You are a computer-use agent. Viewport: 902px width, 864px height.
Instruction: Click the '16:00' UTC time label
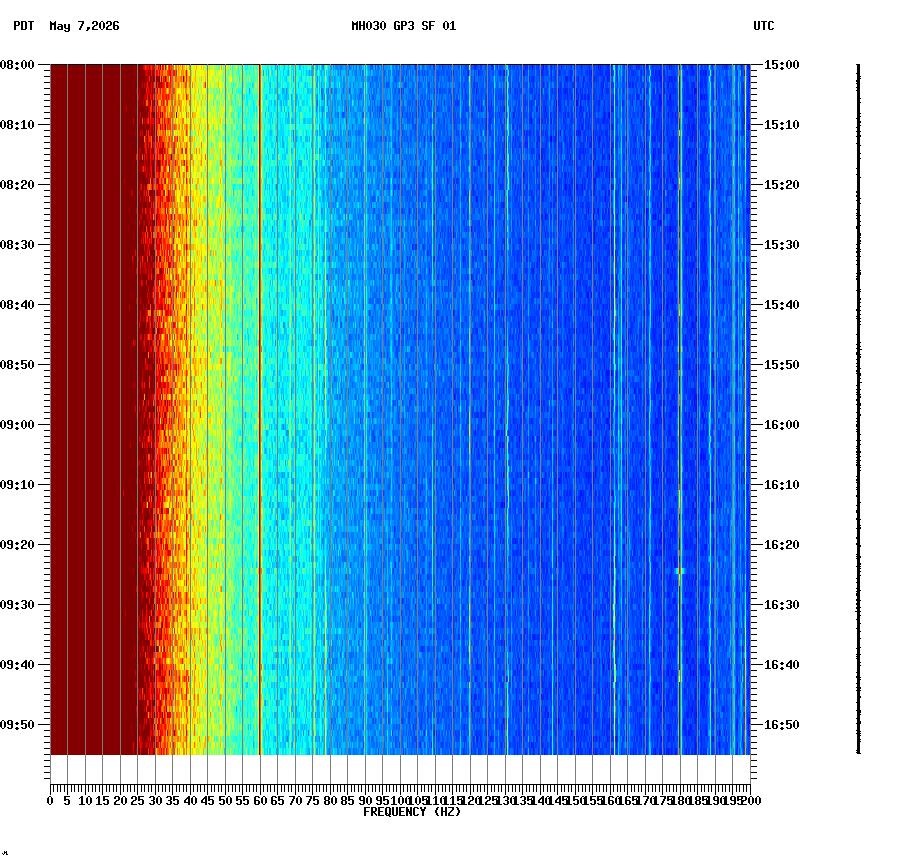782,425
